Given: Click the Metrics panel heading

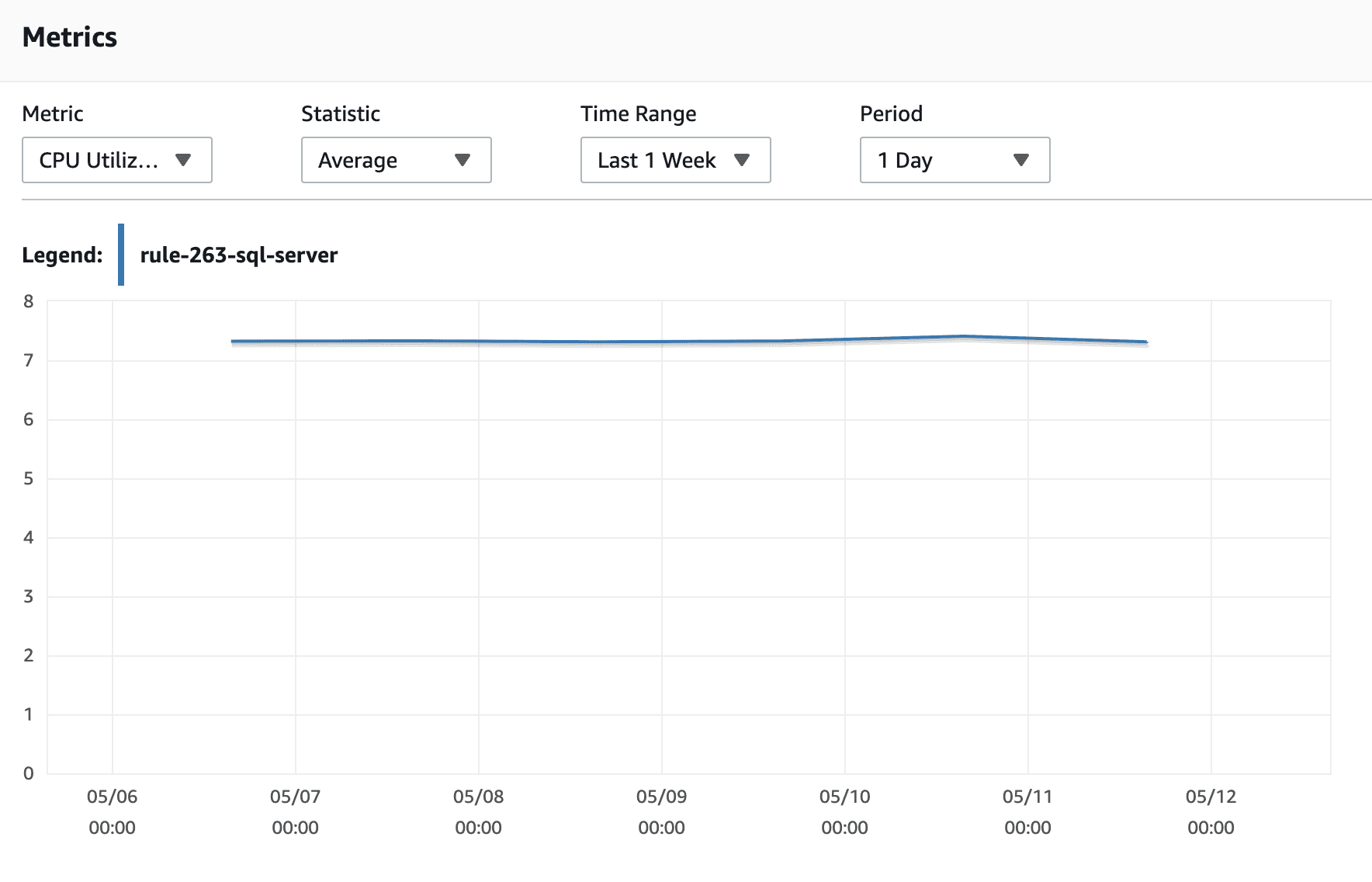Looking at the screenshot, I should (x=70, y=37).
